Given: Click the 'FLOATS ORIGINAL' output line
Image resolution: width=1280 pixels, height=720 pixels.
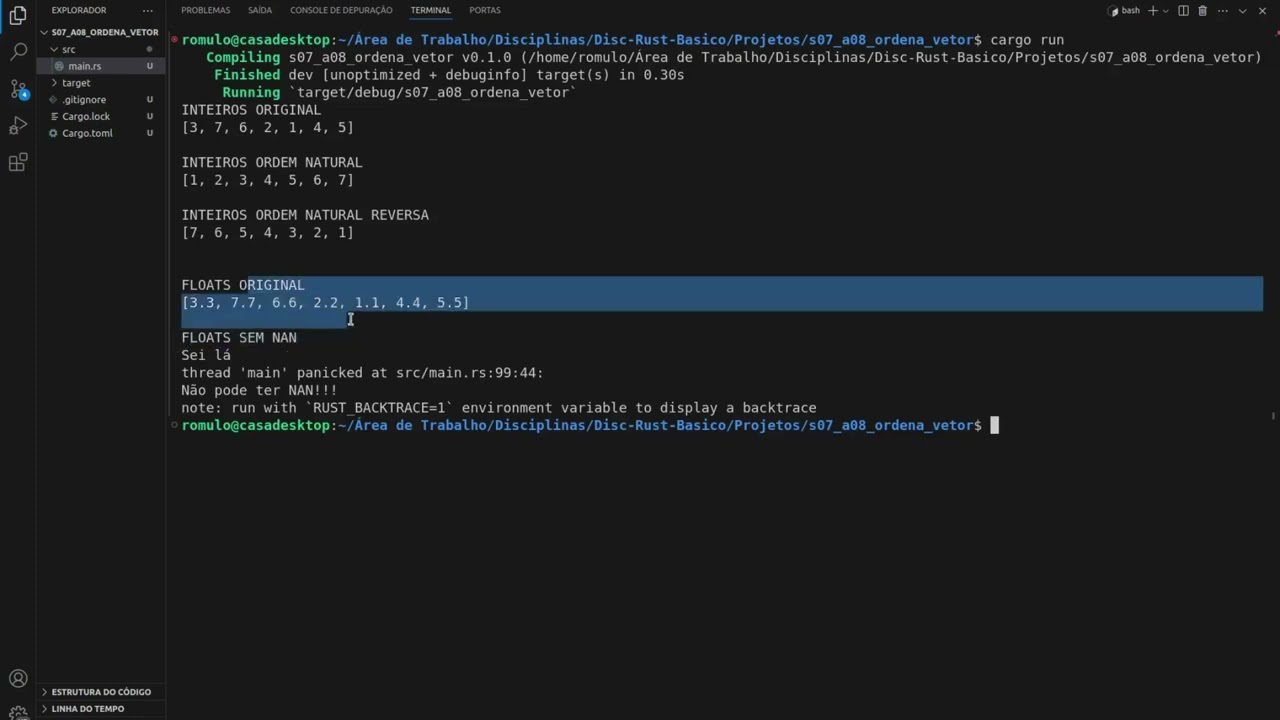Looking at the screenshot, I should [243, 285].
